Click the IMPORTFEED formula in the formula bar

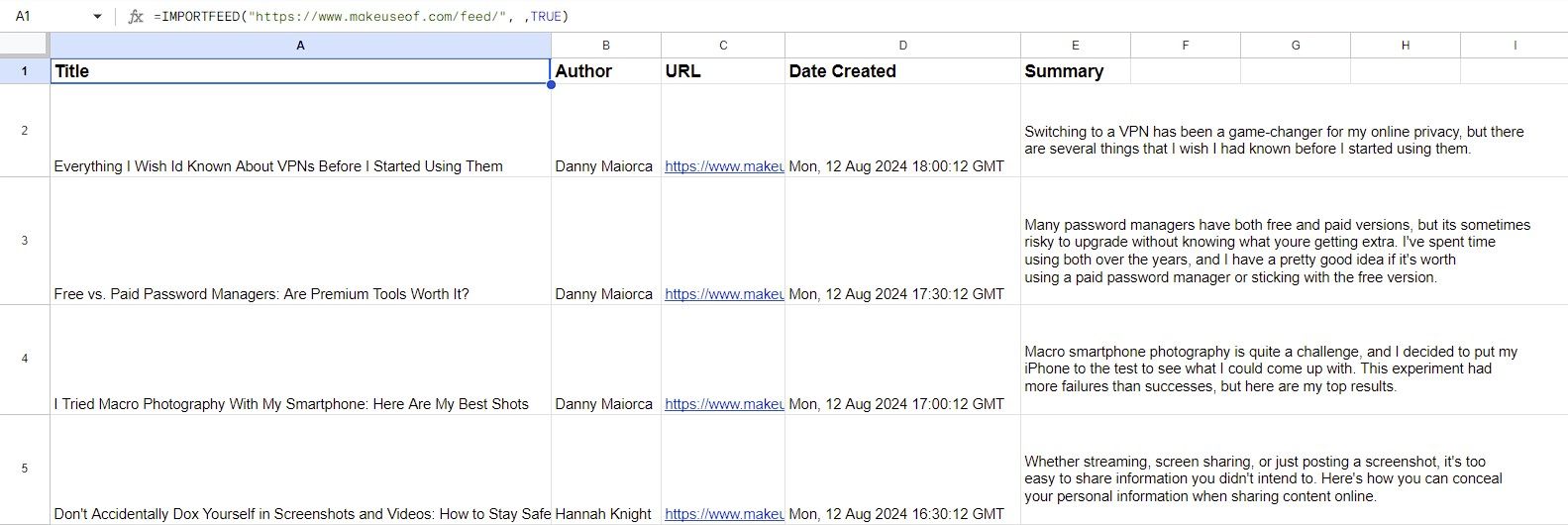pos(362,17)
